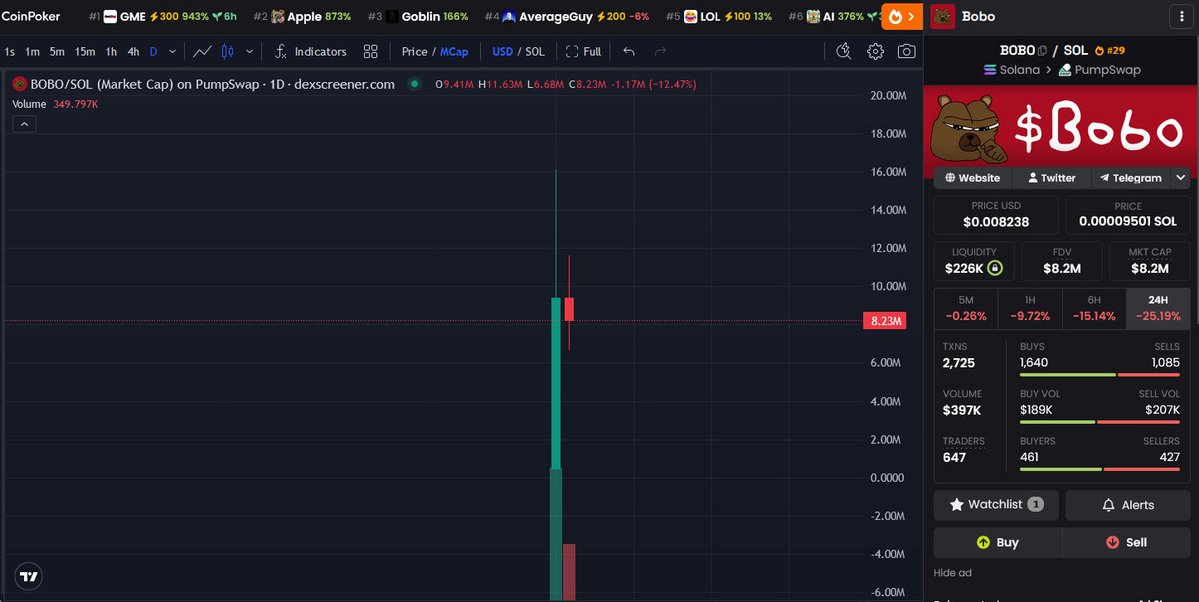1199x602 pixels.
Task: Open trending #5 LOL token
Action: pyautogui.click(x=719, y=16)
